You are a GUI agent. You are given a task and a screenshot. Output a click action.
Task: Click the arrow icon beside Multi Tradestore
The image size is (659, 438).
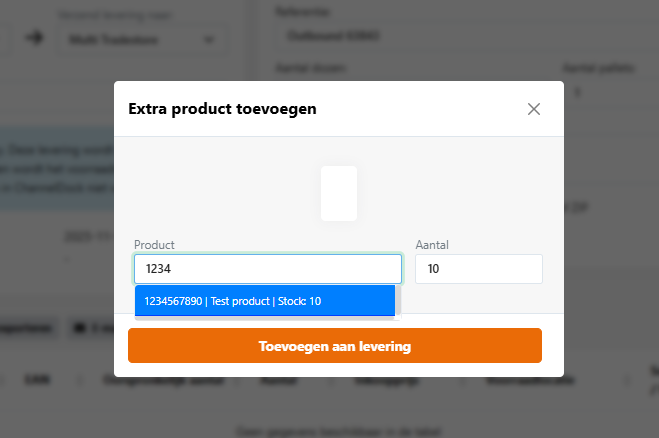point(34,39)
